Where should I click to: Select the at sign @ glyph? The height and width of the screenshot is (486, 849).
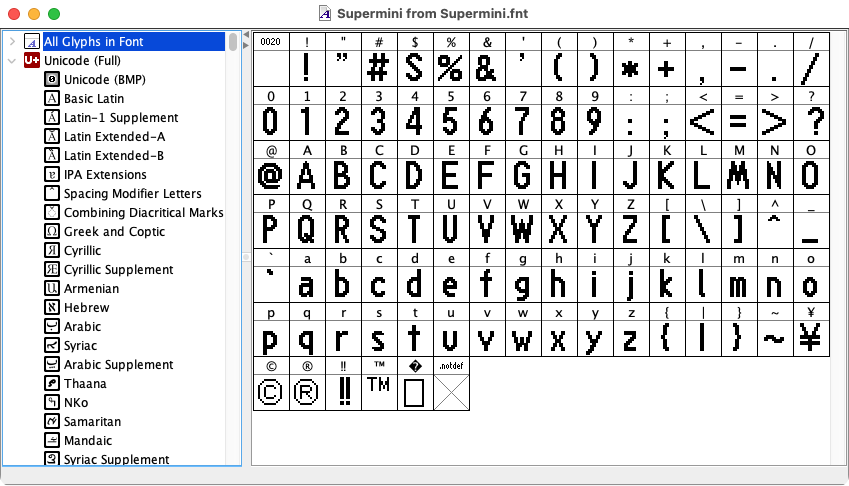(x=271, y=168)
